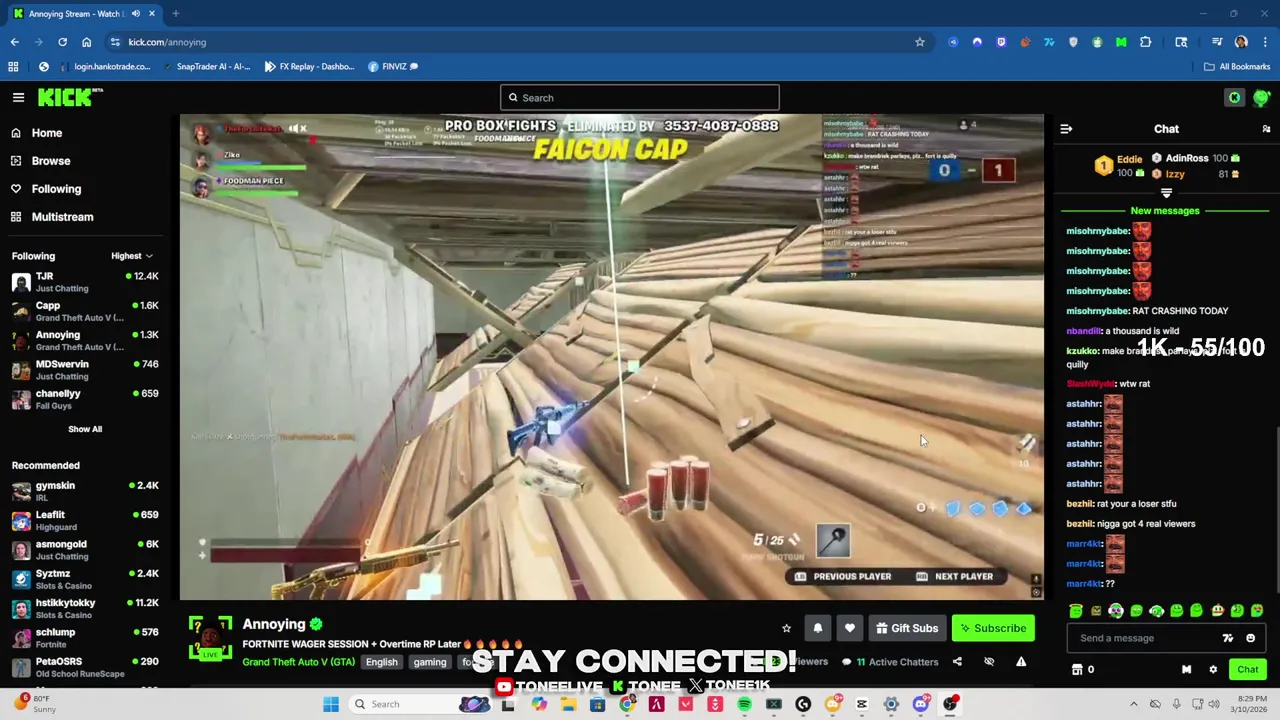
Task: Open Capp's followed channel
Action: click(x=85, y=311)
